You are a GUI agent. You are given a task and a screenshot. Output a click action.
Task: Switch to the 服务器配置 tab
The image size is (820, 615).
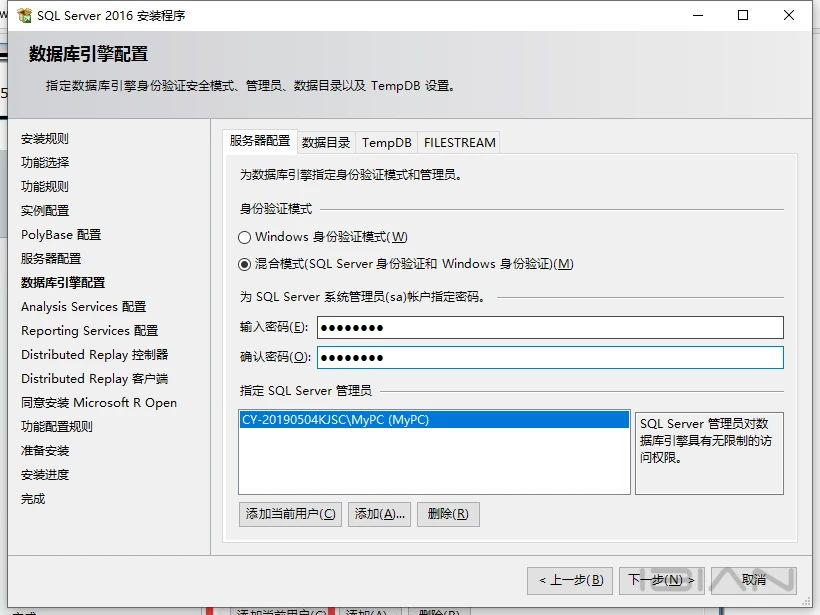259,141
